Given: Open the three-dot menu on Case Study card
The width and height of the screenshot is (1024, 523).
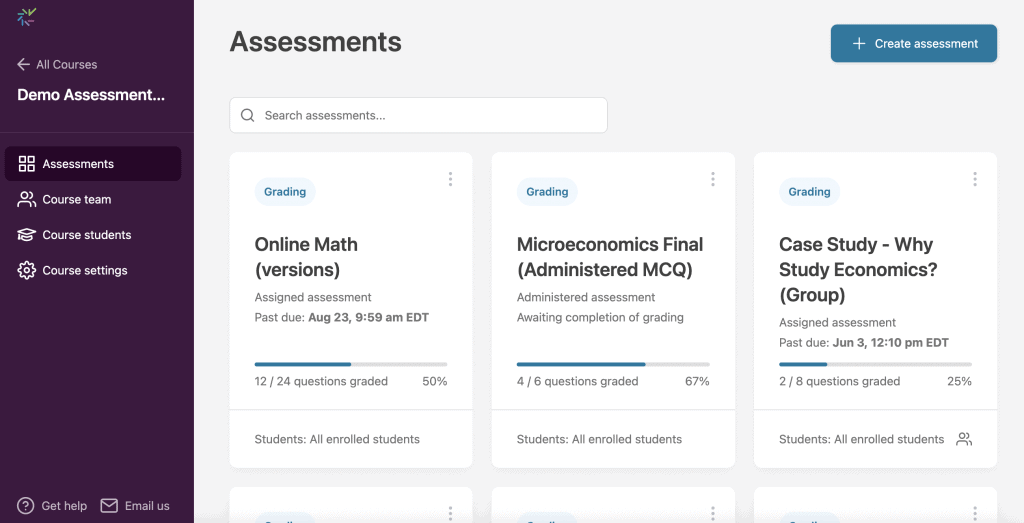Looking at the screenshot, I should [x=975, y=179].
